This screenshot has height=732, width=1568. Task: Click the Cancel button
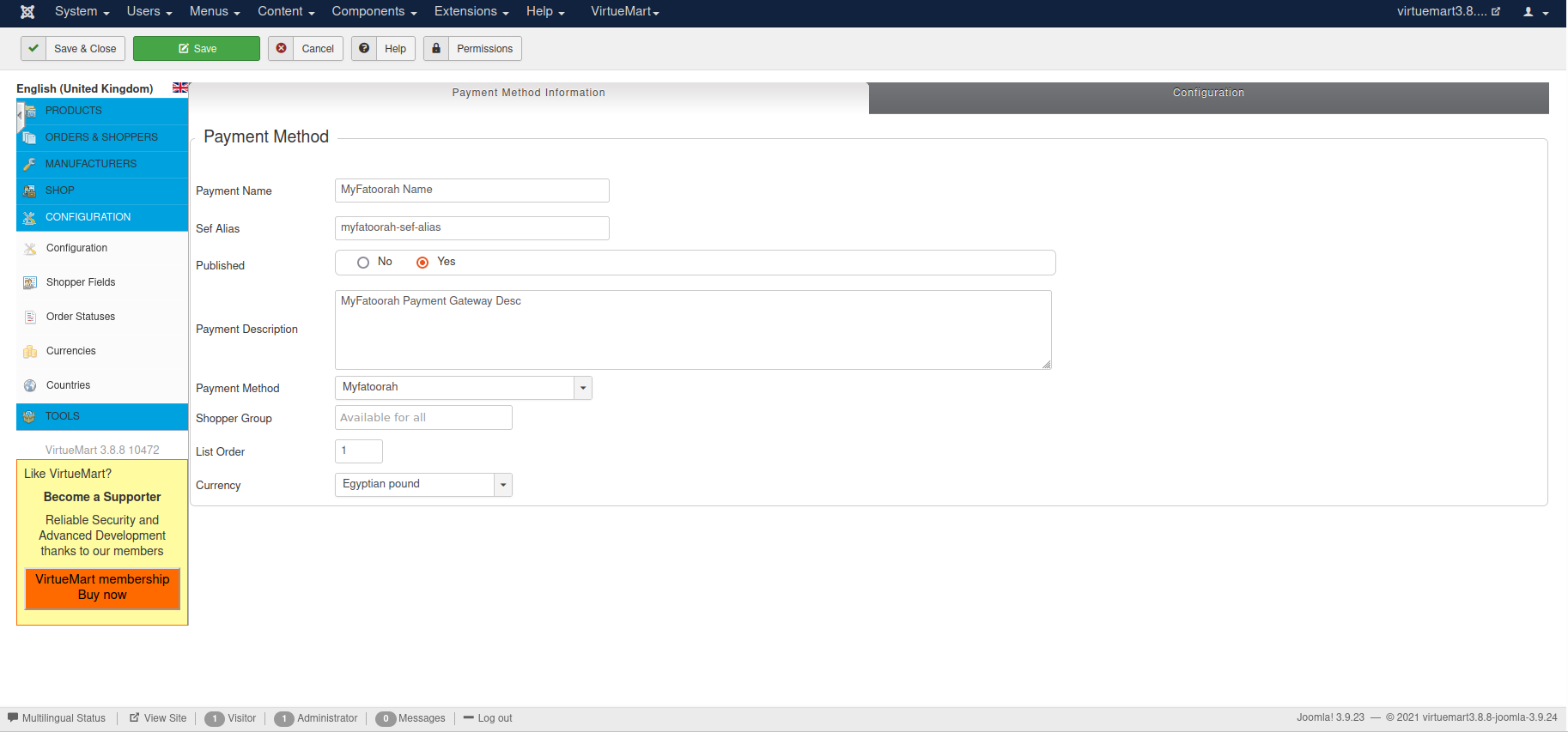[x=306, y=49]
